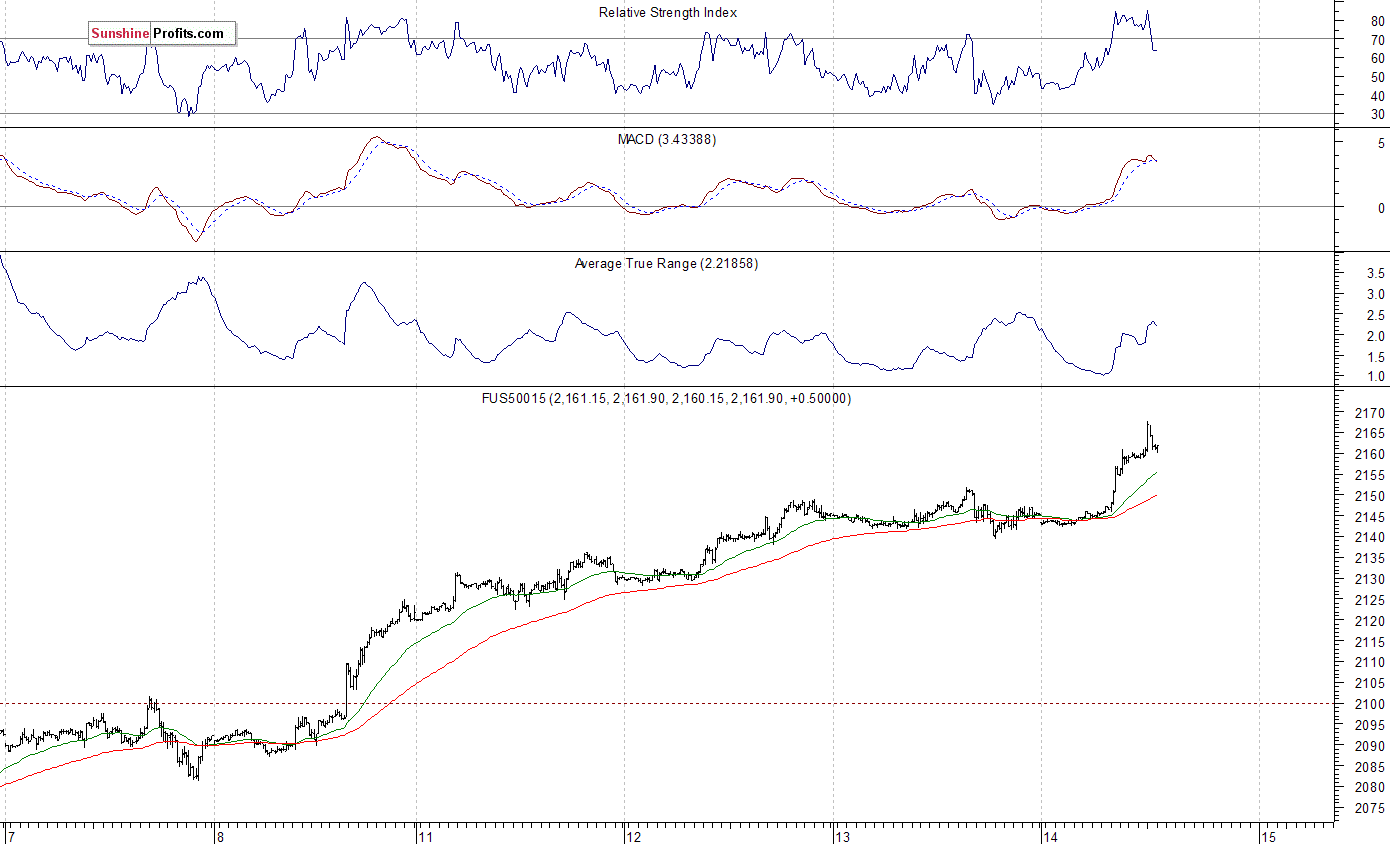
Task: Click the 2100 price axis label
Action: (x=1370, y=704)
